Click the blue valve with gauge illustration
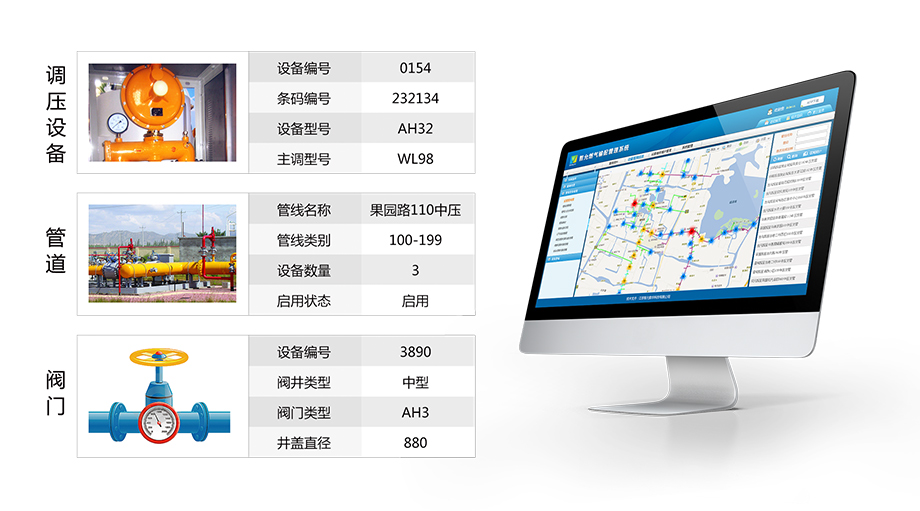The height and width of the screenshot is (511, 920). point(162,395)
